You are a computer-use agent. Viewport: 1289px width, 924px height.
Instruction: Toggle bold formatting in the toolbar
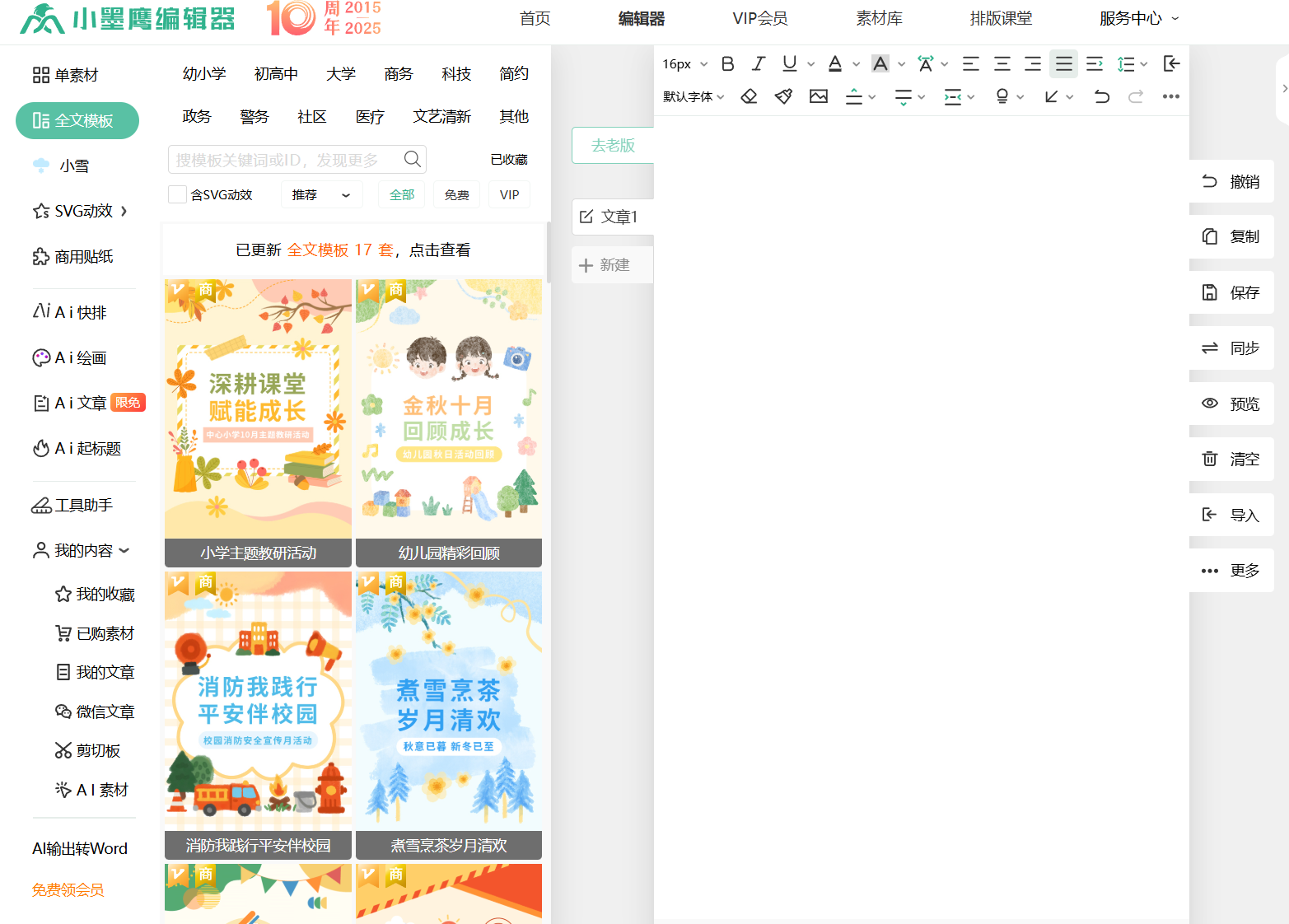(727, 64)
